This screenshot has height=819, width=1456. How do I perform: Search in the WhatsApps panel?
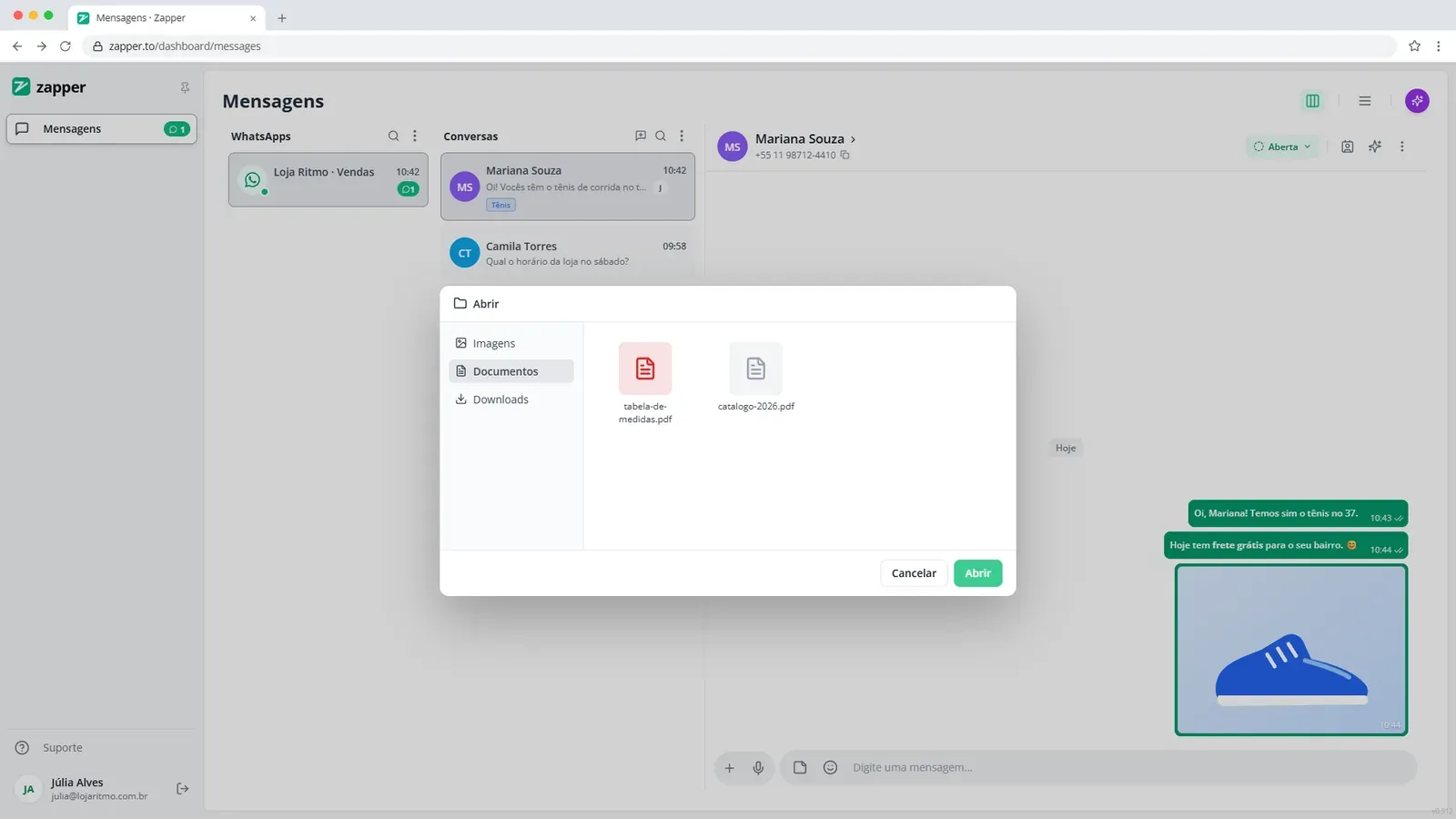pos(393,136)
